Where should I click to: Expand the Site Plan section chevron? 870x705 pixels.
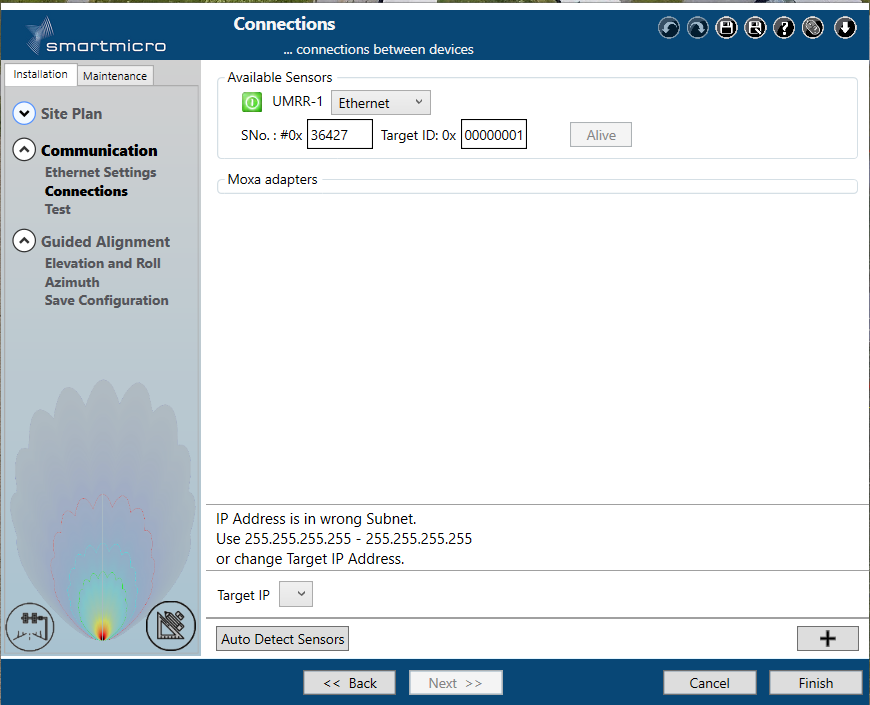click(x=24, y=113)
